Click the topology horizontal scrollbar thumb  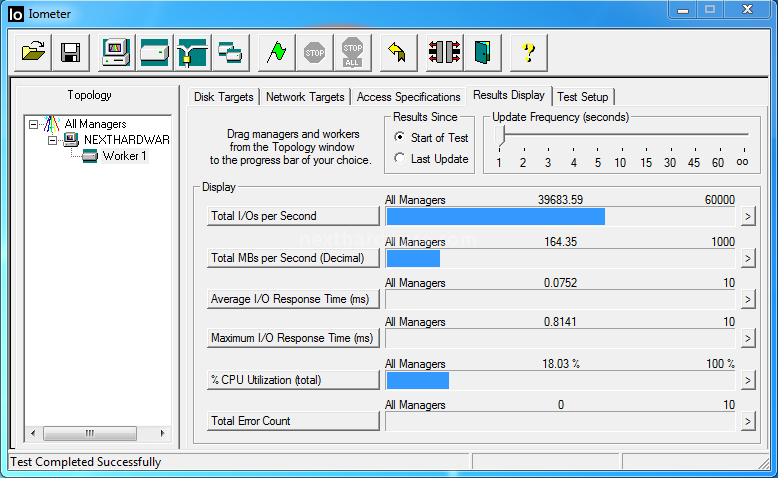[90, 433]
